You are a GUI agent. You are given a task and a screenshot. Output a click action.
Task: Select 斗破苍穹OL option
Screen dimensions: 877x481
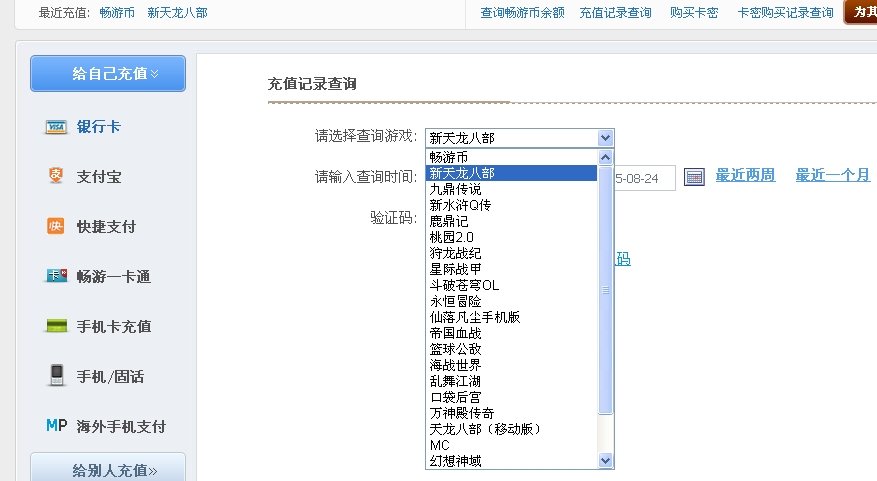(511, 285)
